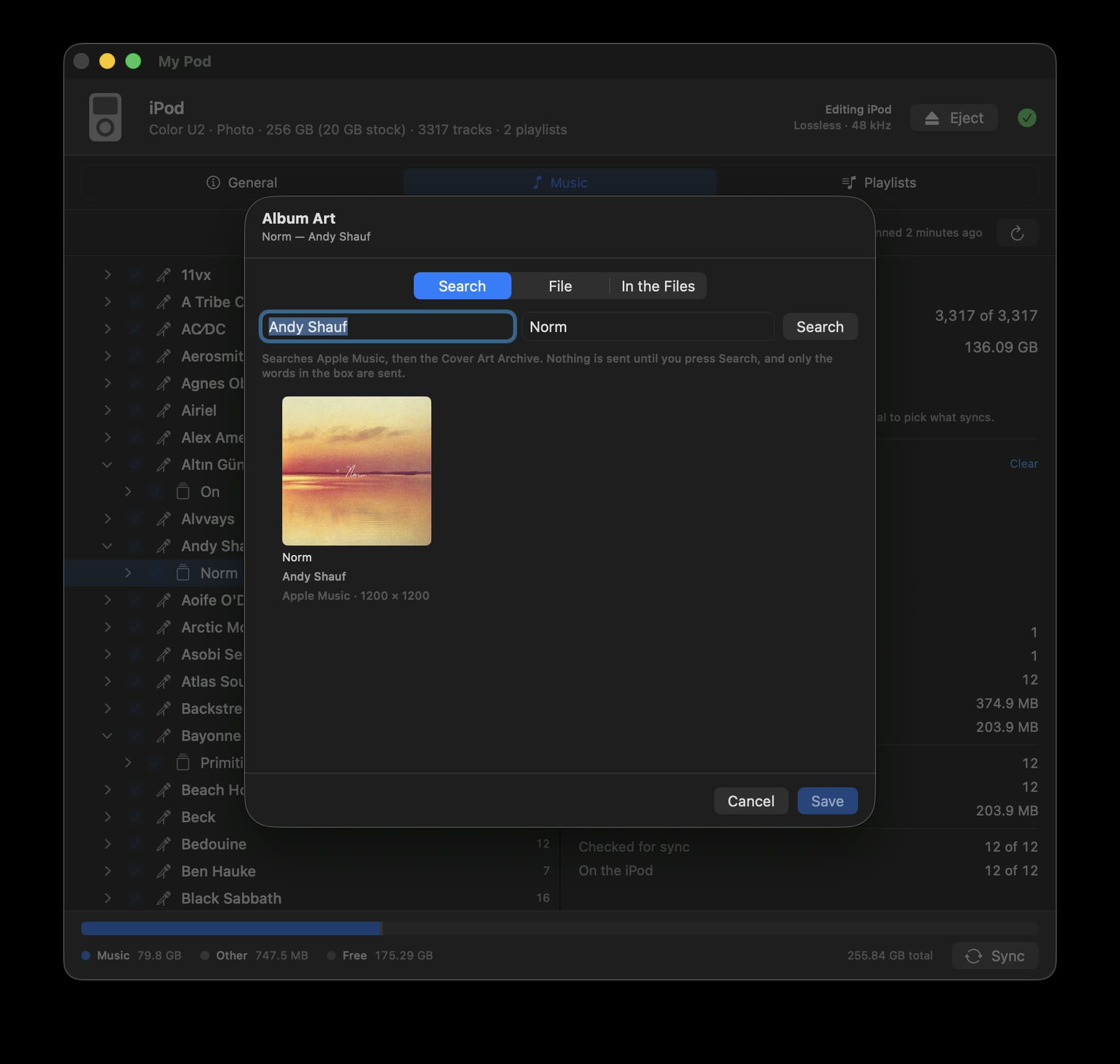Screen dimensions: 1120x1064
Task: Click the iPod device icon
Action: pos(105,118)
